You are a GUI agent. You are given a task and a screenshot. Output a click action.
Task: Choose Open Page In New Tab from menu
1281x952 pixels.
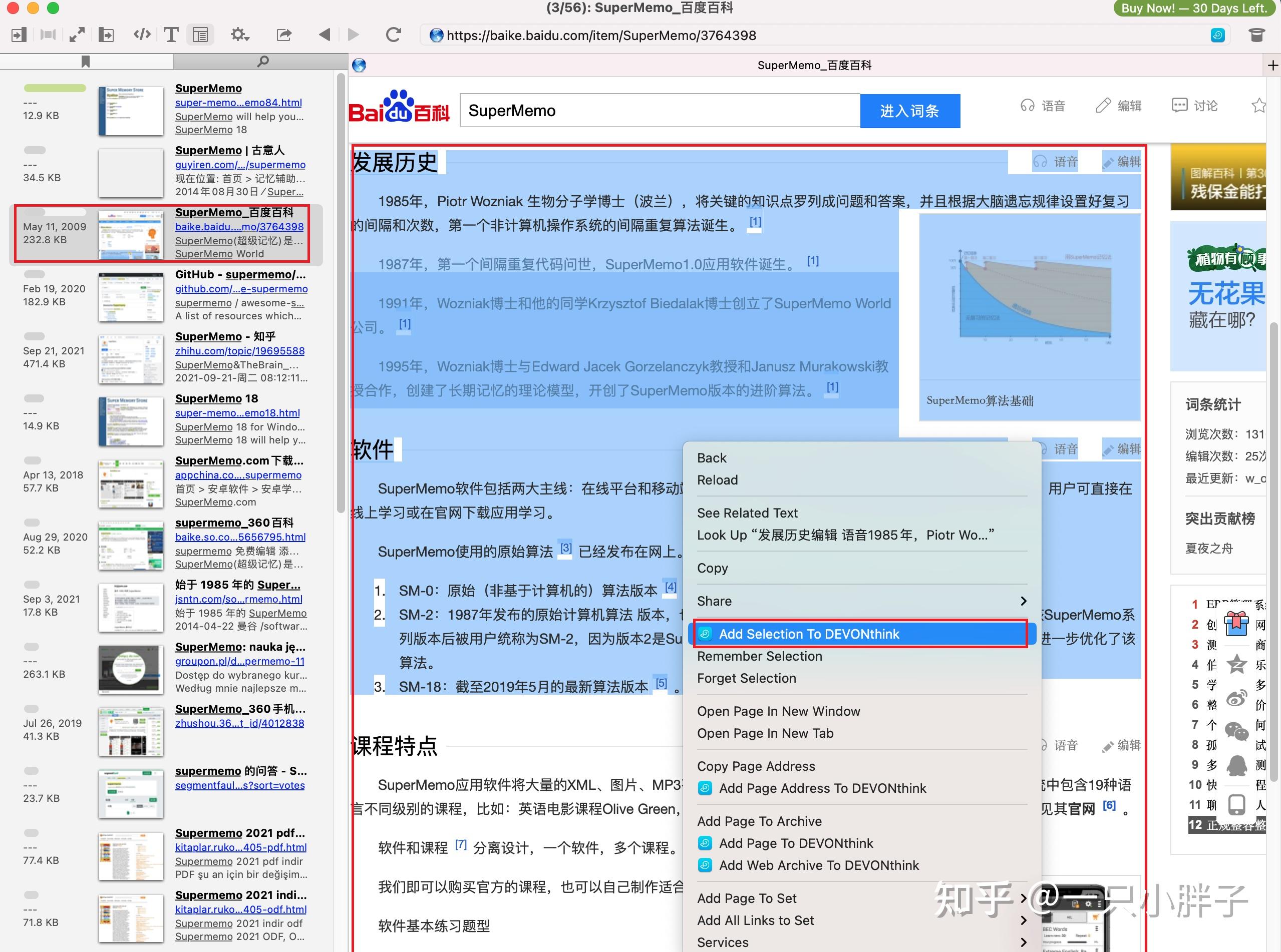tap(766, 733)
